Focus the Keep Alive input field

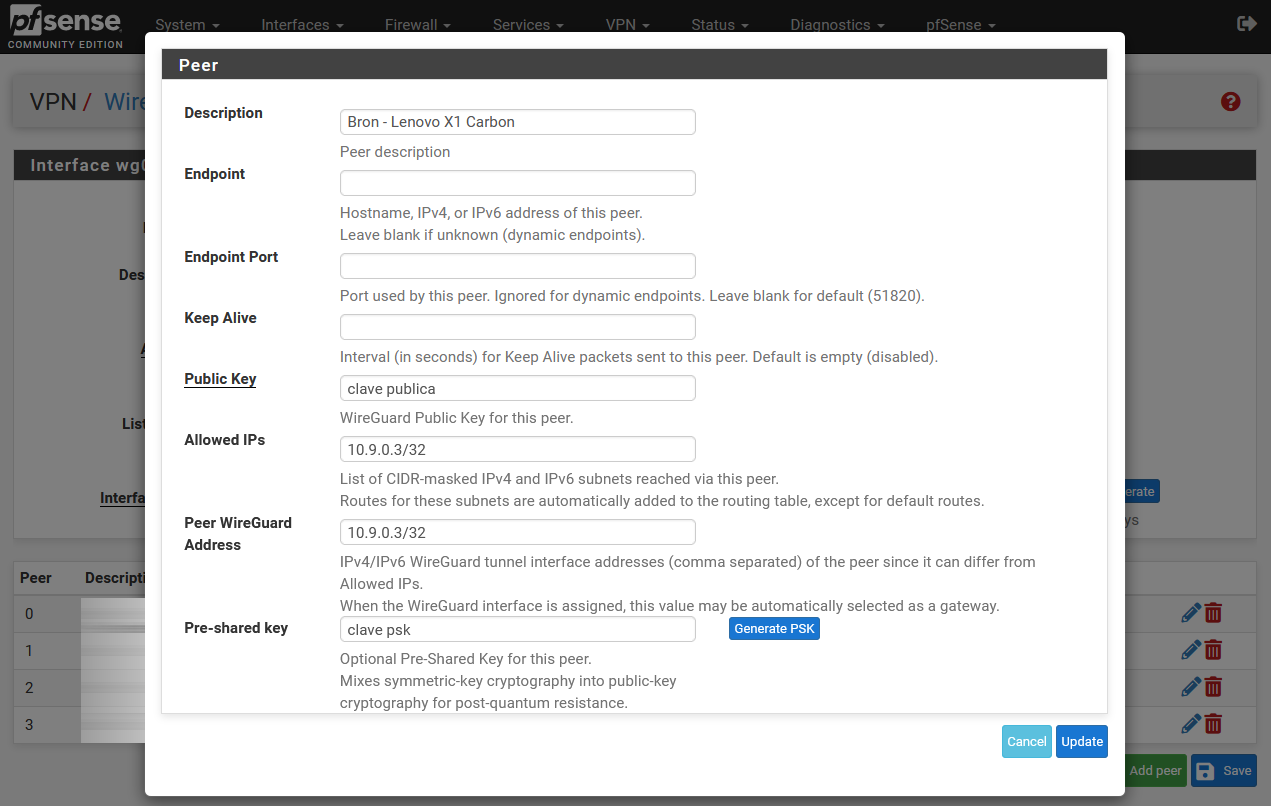tap(517, 327)
